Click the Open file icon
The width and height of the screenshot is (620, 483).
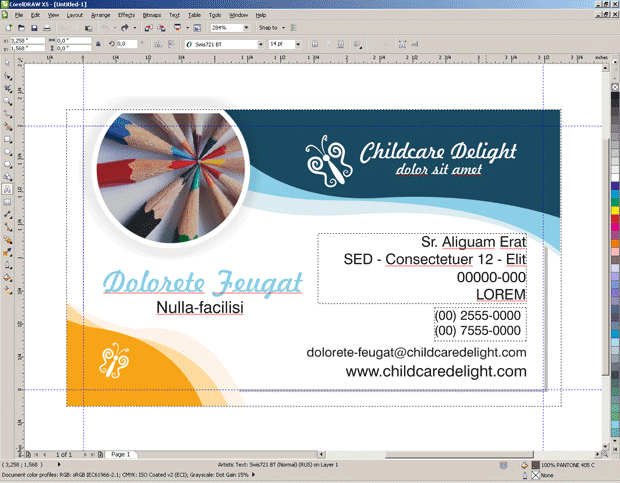[x=21, y=28]
